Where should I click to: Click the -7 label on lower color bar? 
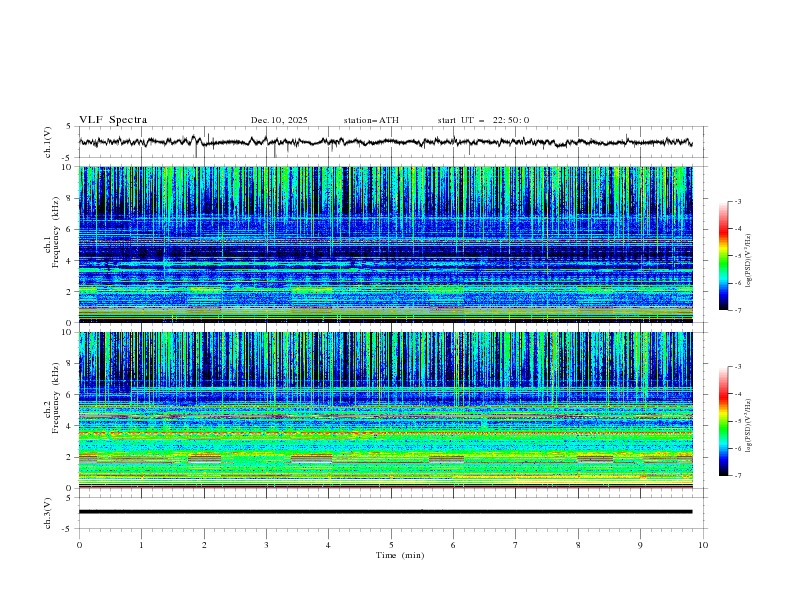pos(736,476)
